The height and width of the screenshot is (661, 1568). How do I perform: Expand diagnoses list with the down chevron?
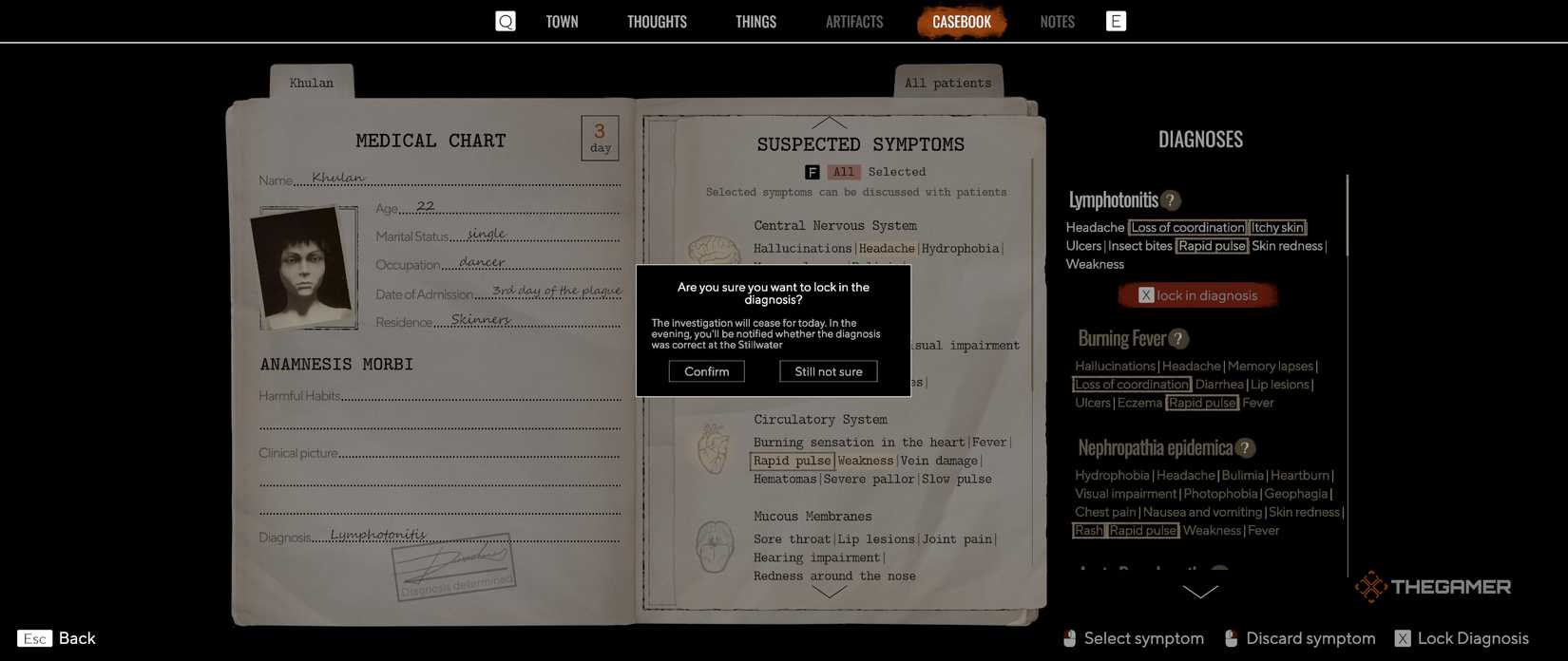tap(1200, 592)
